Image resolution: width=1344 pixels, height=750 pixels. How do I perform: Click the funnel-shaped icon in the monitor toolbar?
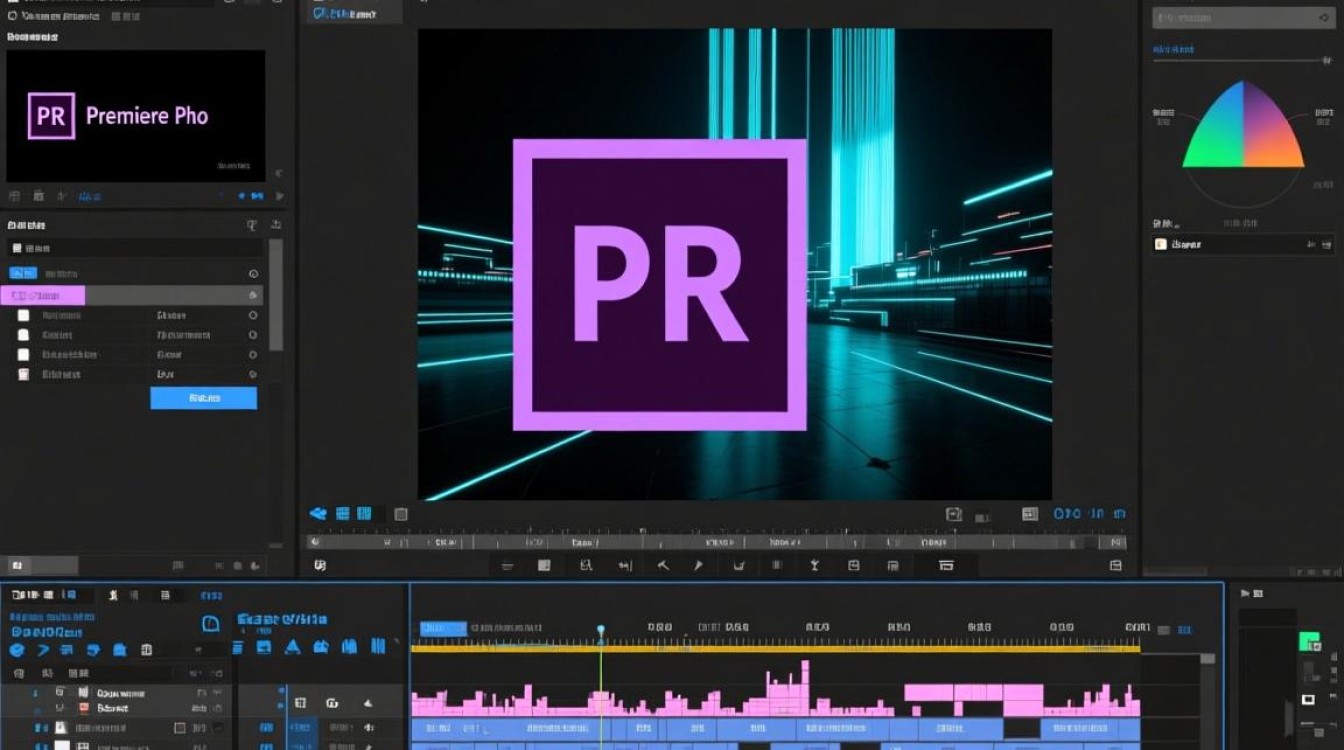pyautogui.click(x=814, y=566)
